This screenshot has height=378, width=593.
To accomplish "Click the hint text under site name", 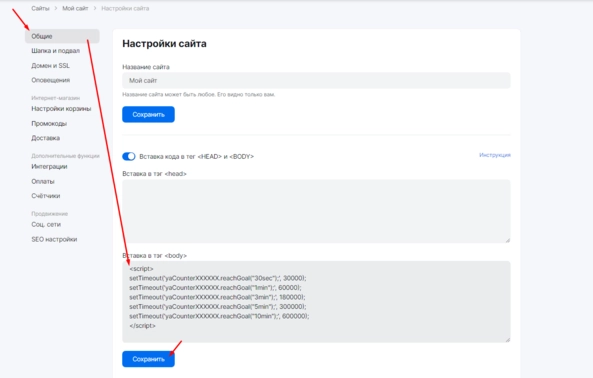I will (x=199, y=94).
